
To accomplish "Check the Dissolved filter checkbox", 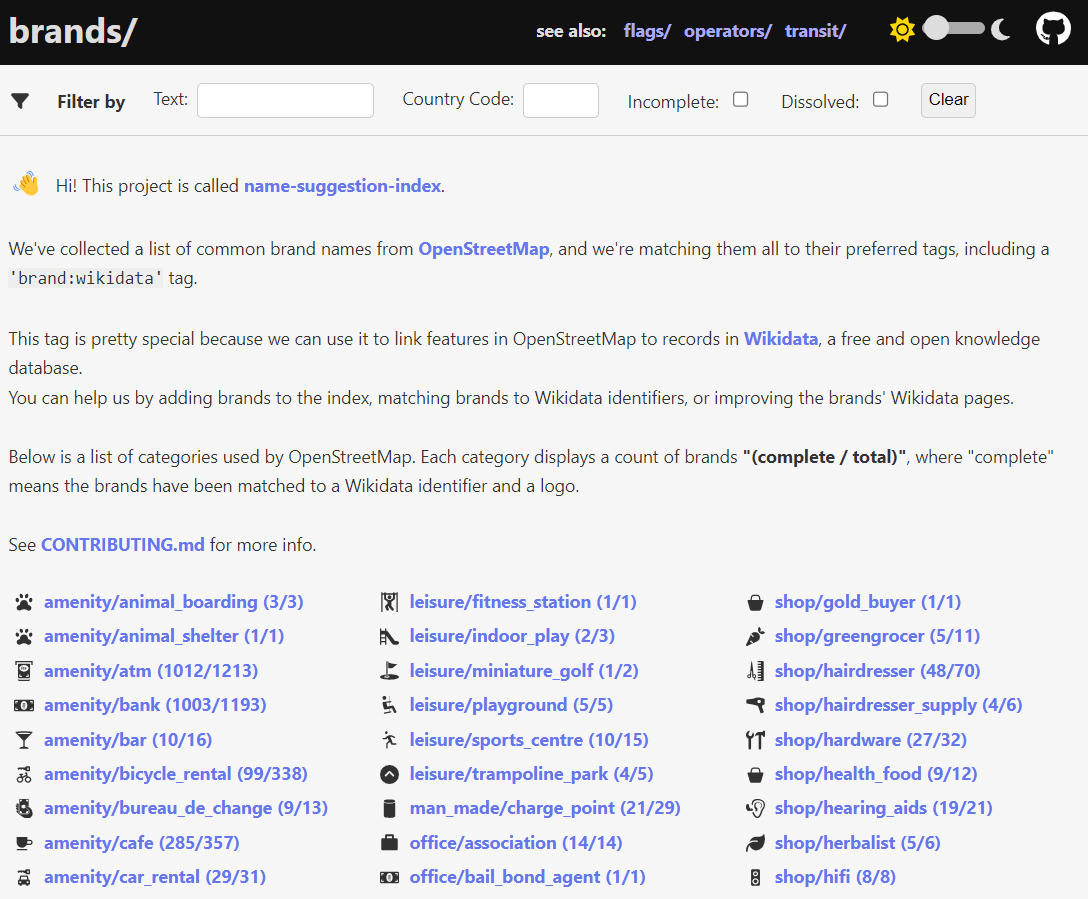I will pyautogui.click(x=880, y=99).
